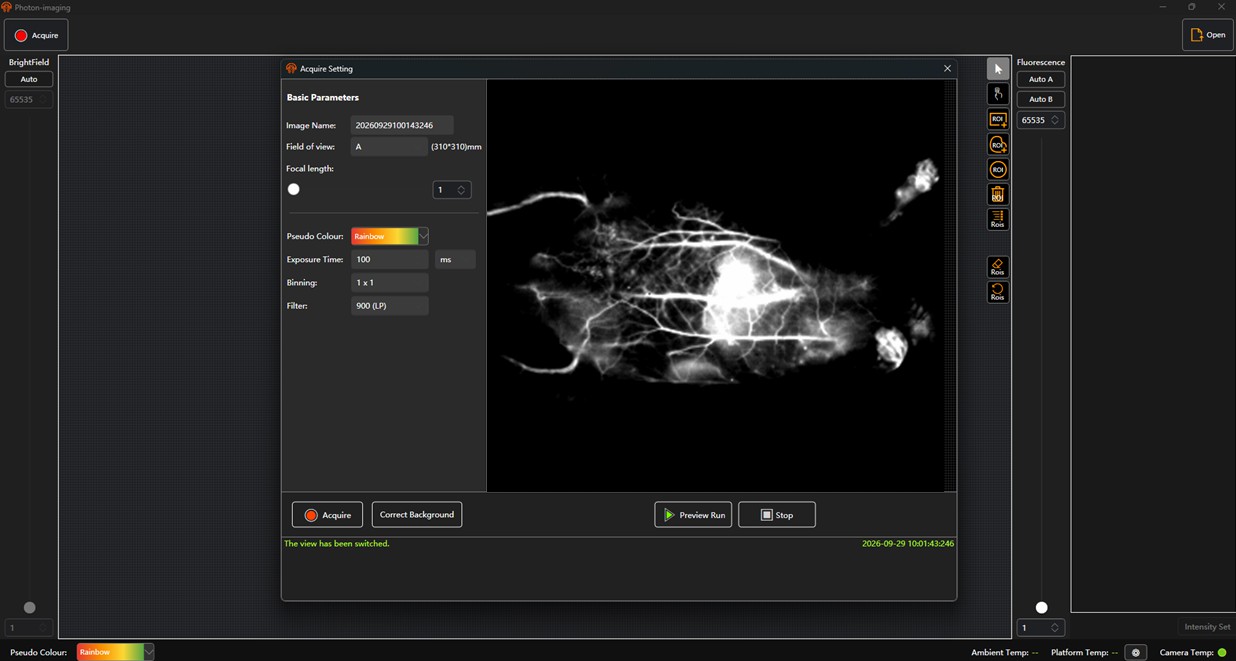Click the camera temperature status indicator

(1222, 652)
